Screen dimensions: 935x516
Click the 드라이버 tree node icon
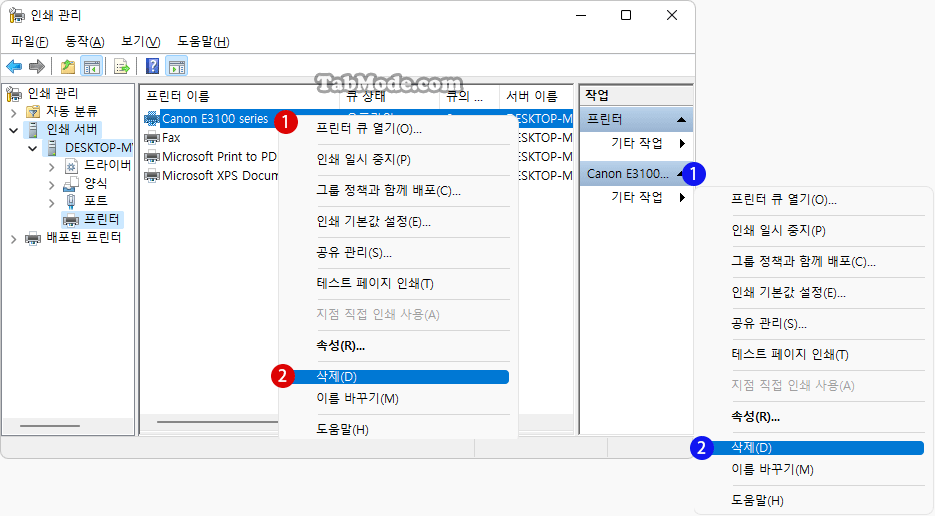pyautogui.click(x=71, y=165)
